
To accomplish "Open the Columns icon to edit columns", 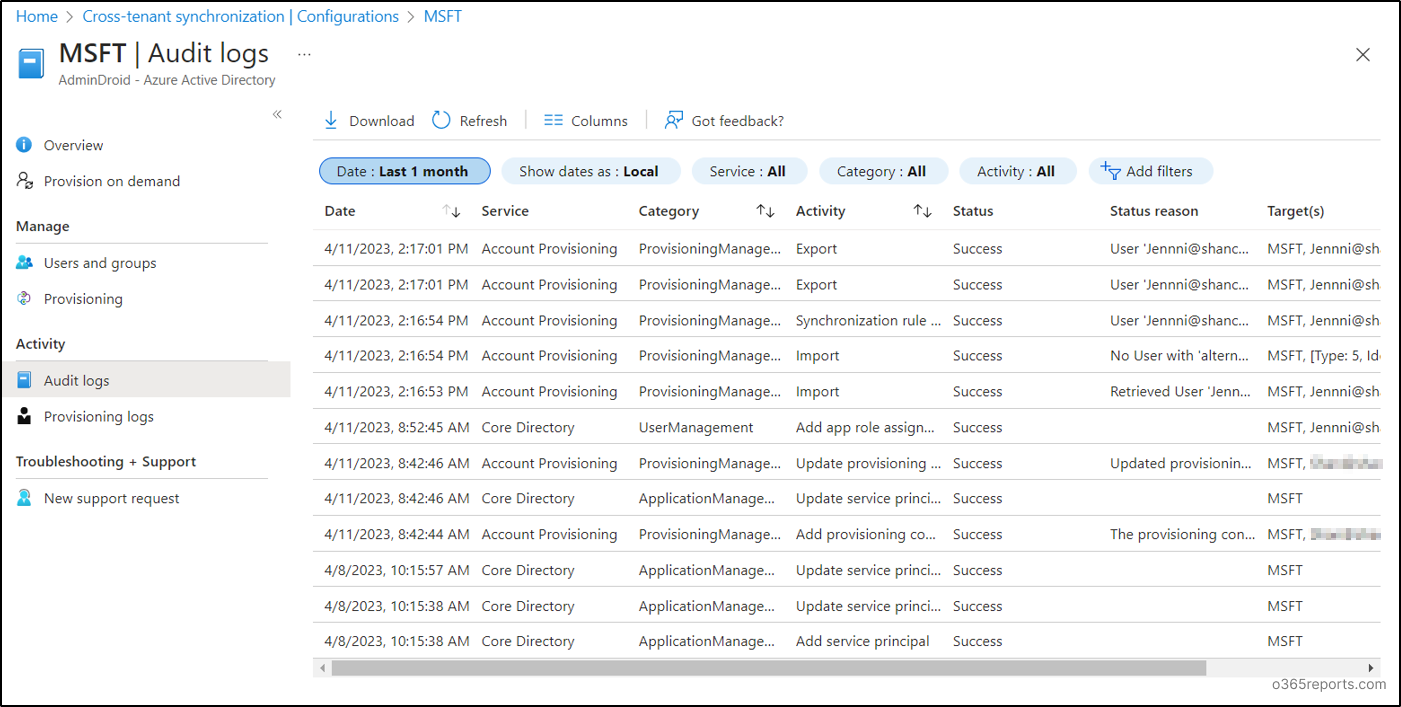I will 554,120.
